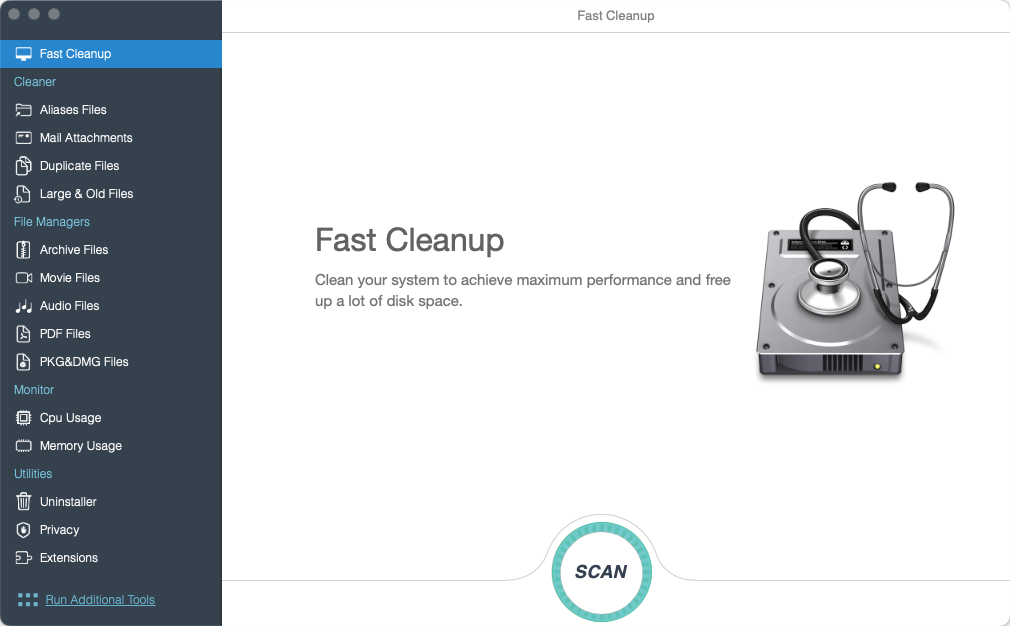Click the grid icon beside Run Additional Tools
The image size is (1010, 626).
pyautogui.click(x=27, y=600)
